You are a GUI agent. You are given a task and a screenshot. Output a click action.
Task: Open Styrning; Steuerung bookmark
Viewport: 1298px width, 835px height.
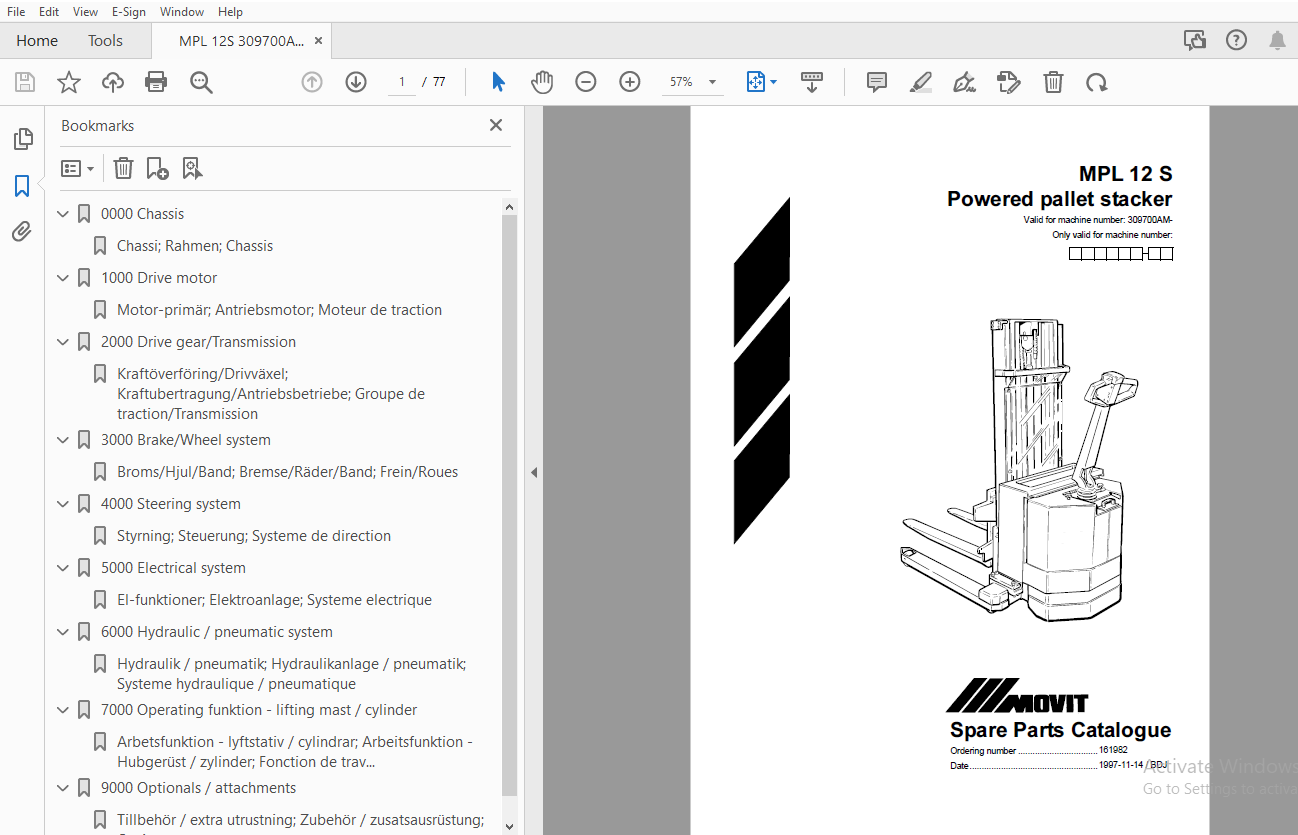[x=254, y=536]
